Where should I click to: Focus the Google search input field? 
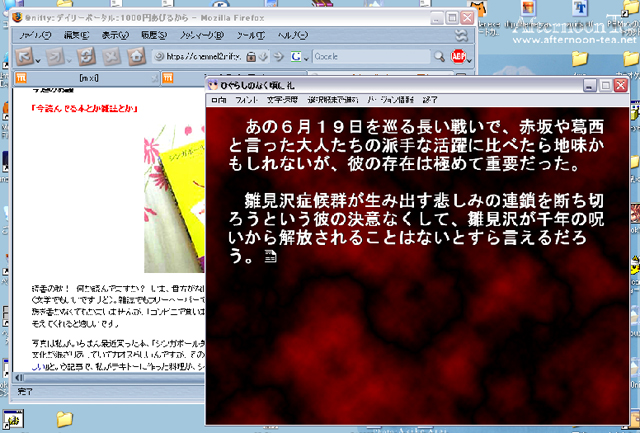tap(370, 56)
